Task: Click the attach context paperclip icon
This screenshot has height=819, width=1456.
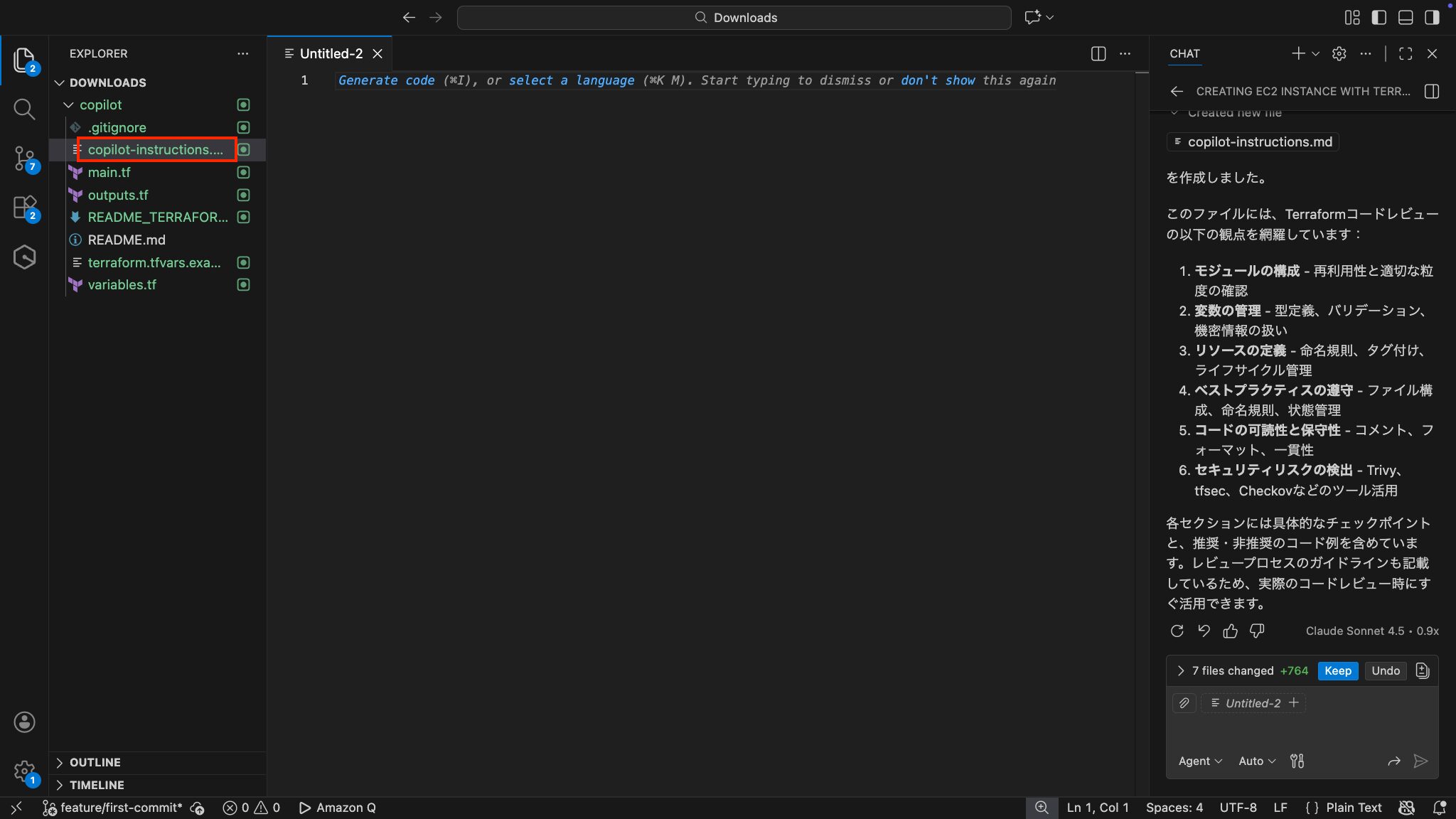Action: [1184, 703]
